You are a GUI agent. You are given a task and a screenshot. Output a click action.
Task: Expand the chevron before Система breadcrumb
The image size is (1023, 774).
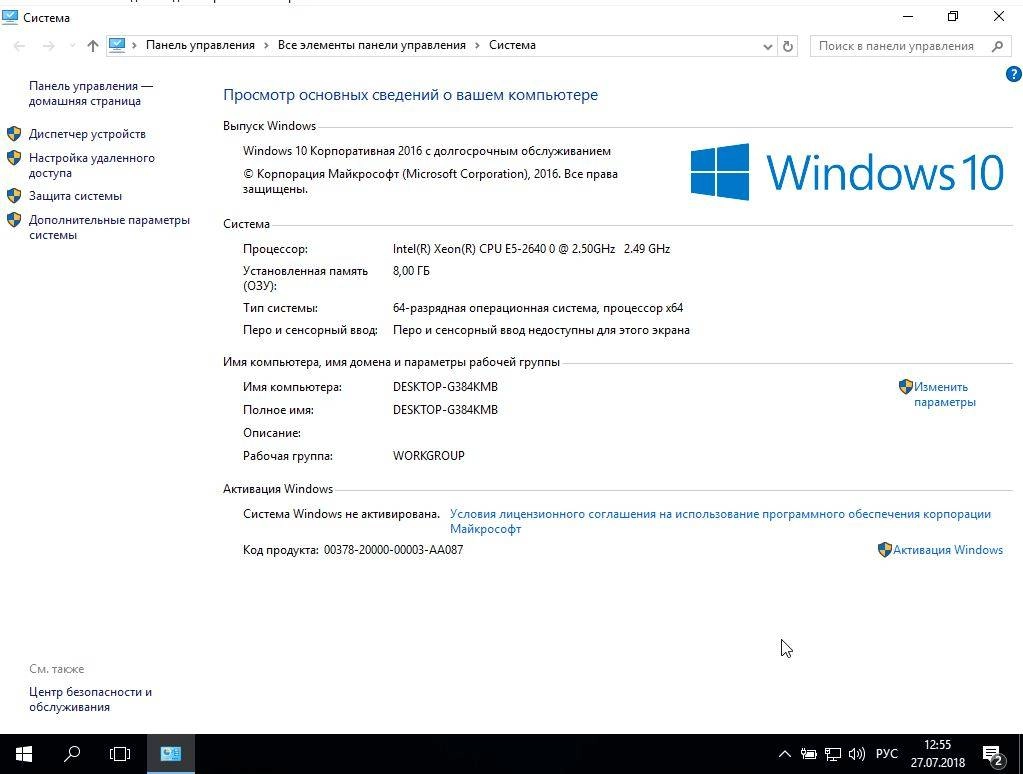(x=478, y=45)
